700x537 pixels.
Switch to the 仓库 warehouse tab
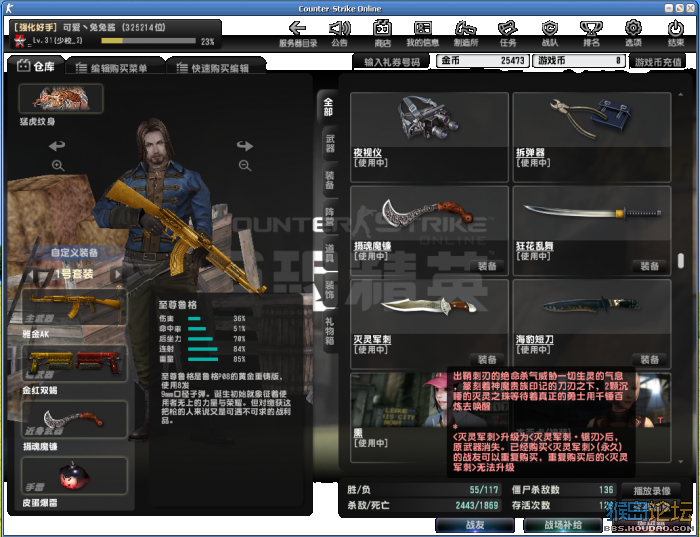(36, 66)
